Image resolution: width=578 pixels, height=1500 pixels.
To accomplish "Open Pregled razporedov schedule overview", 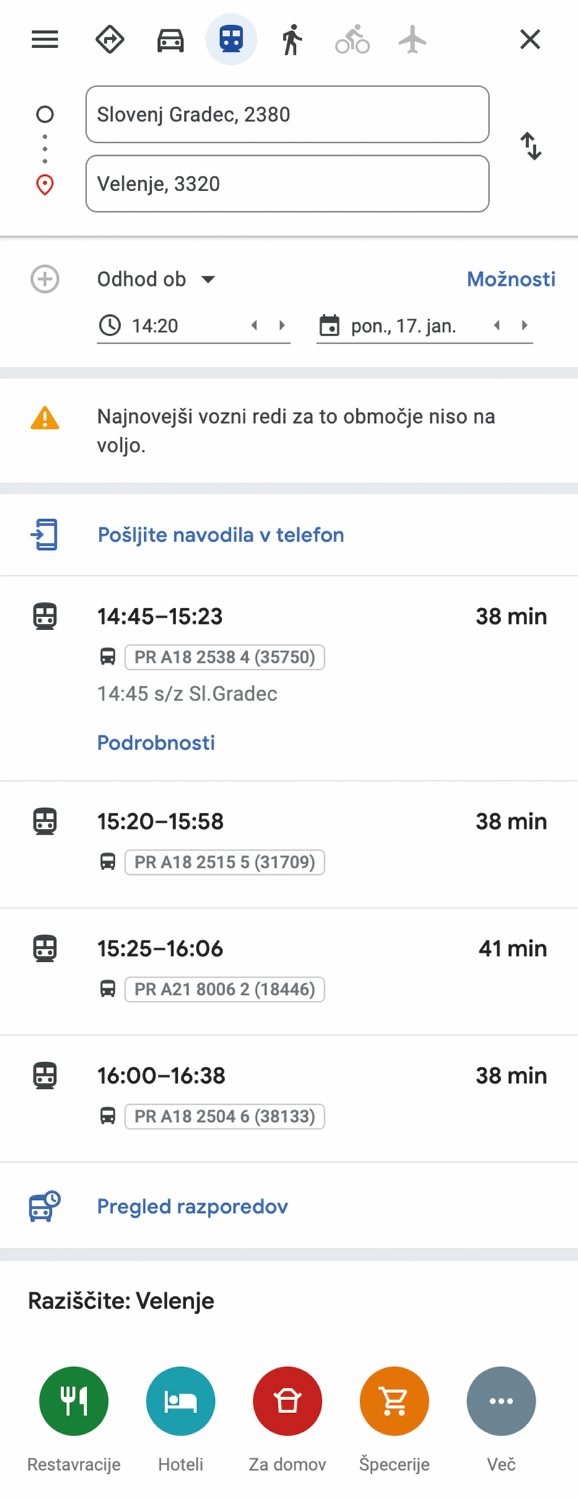I will (x=192, y=1206).
